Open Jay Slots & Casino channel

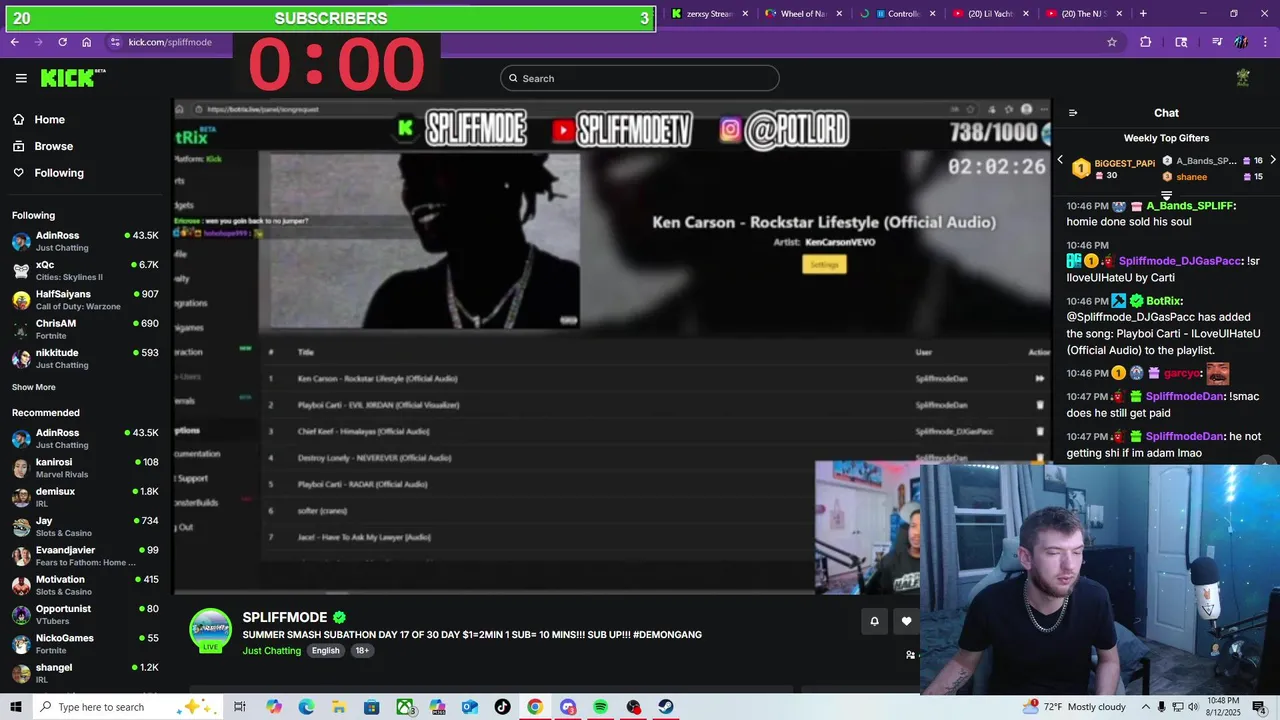tap(85, 526)
